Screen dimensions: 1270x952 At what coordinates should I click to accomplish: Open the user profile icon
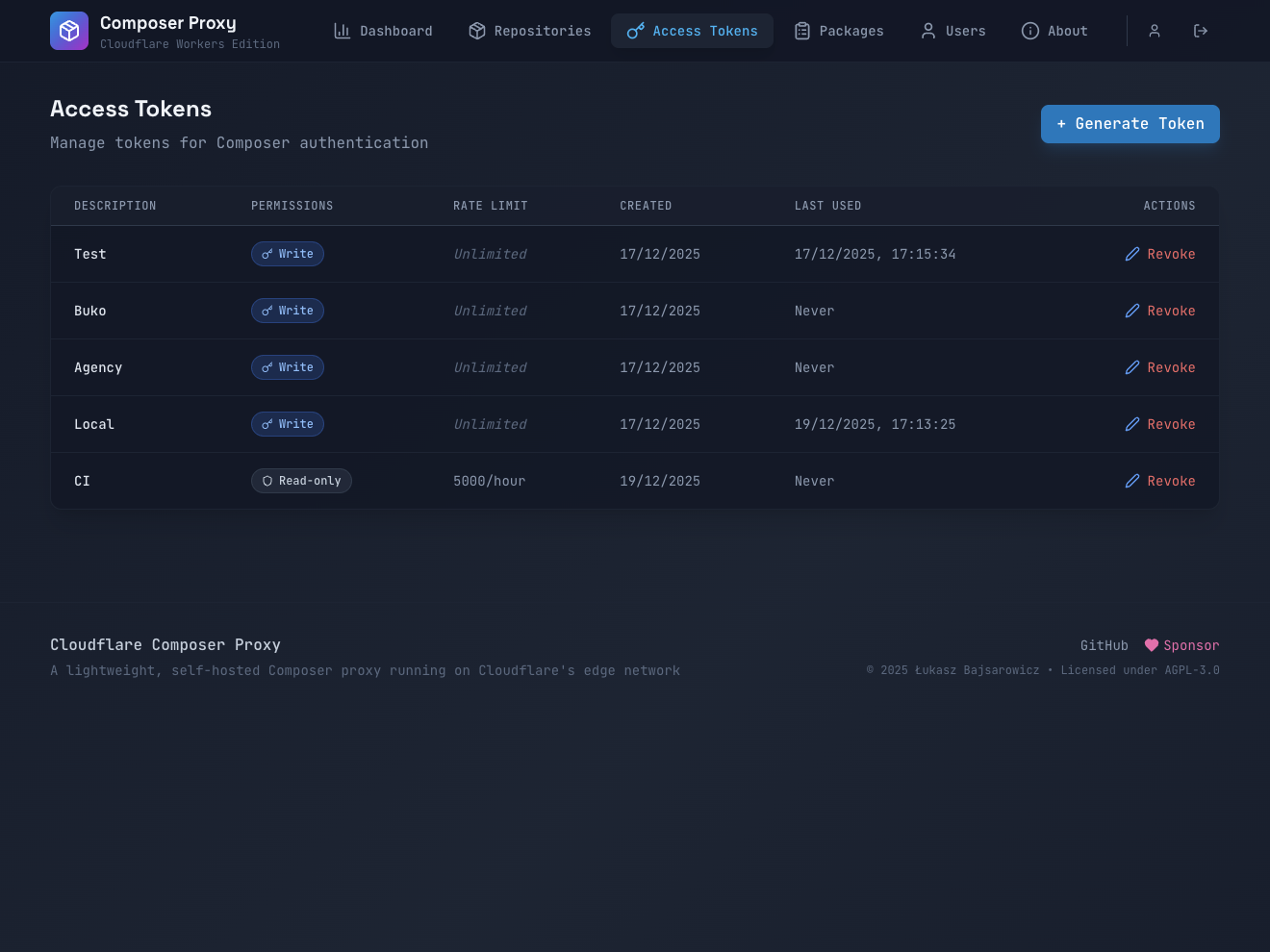coord(1155,31)
